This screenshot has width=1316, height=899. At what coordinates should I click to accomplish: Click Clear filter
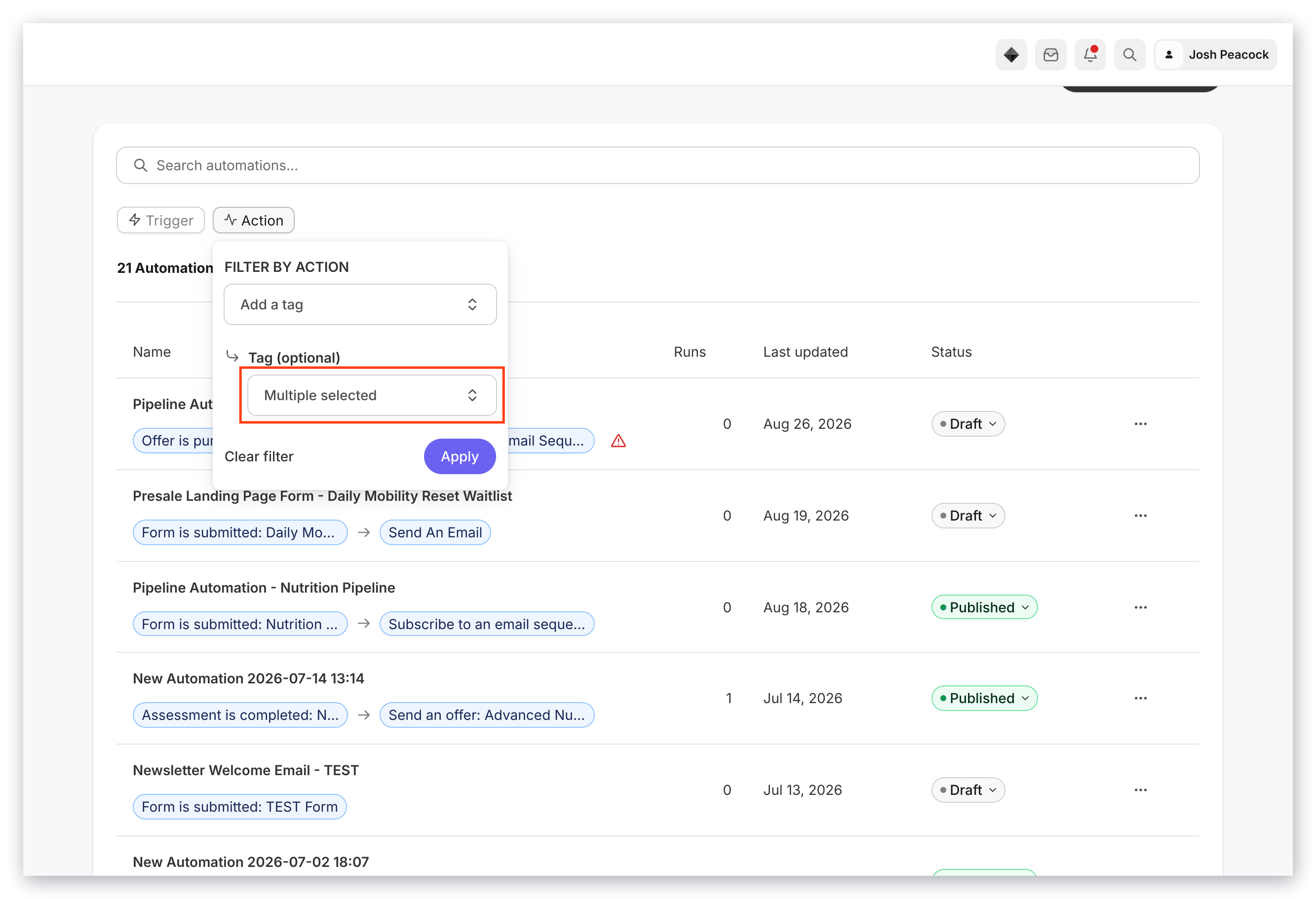pyautogui.click(x=259, y=456)
